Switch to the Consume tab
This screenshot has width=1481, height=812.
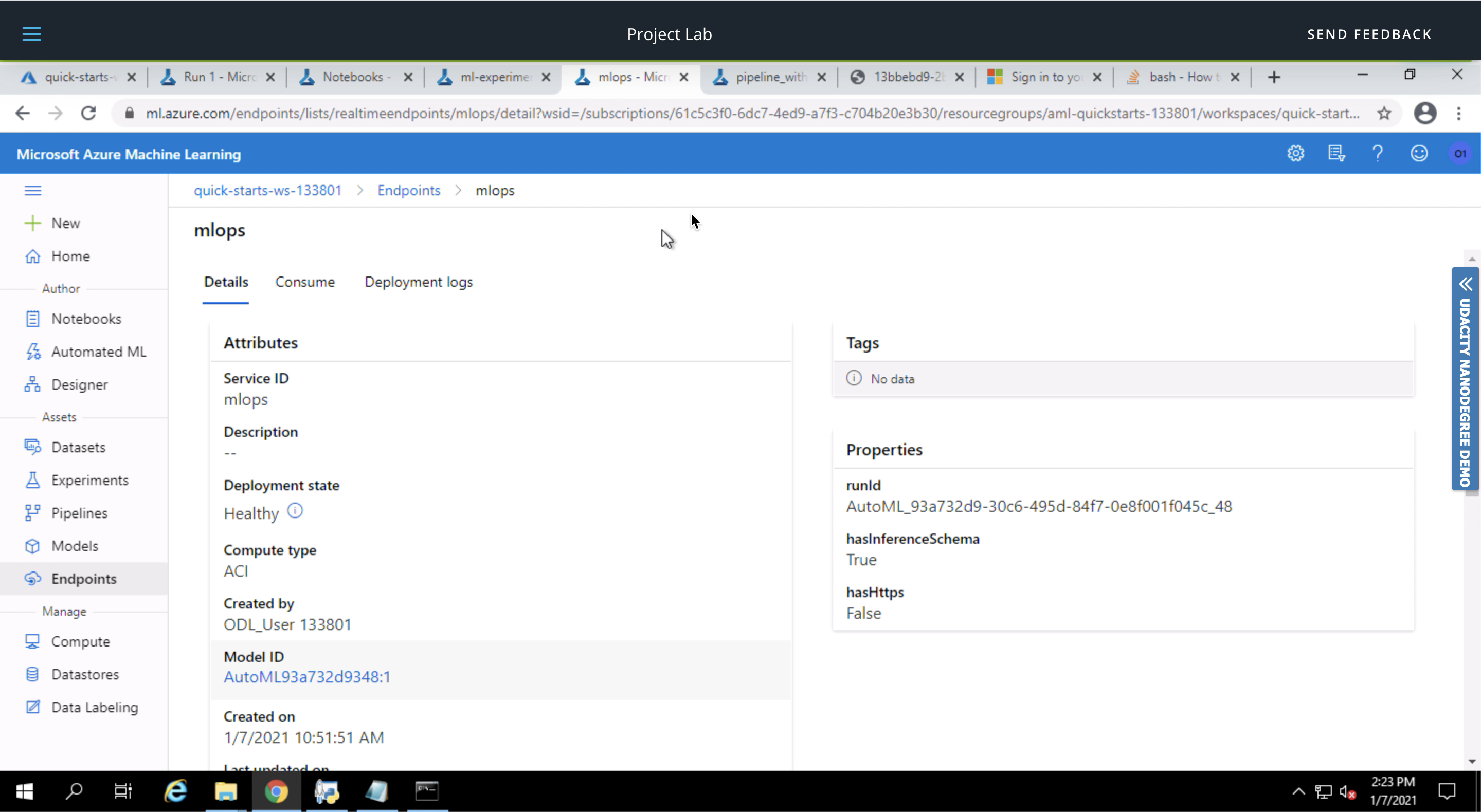305,282
